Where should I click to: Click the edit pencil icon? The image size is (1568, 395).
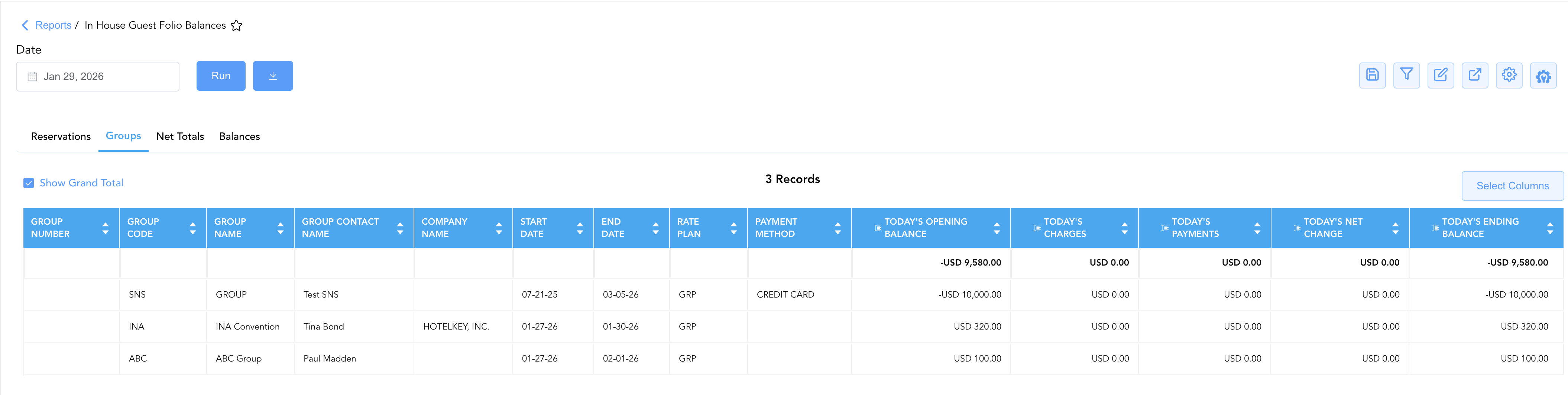point(1440,76)
